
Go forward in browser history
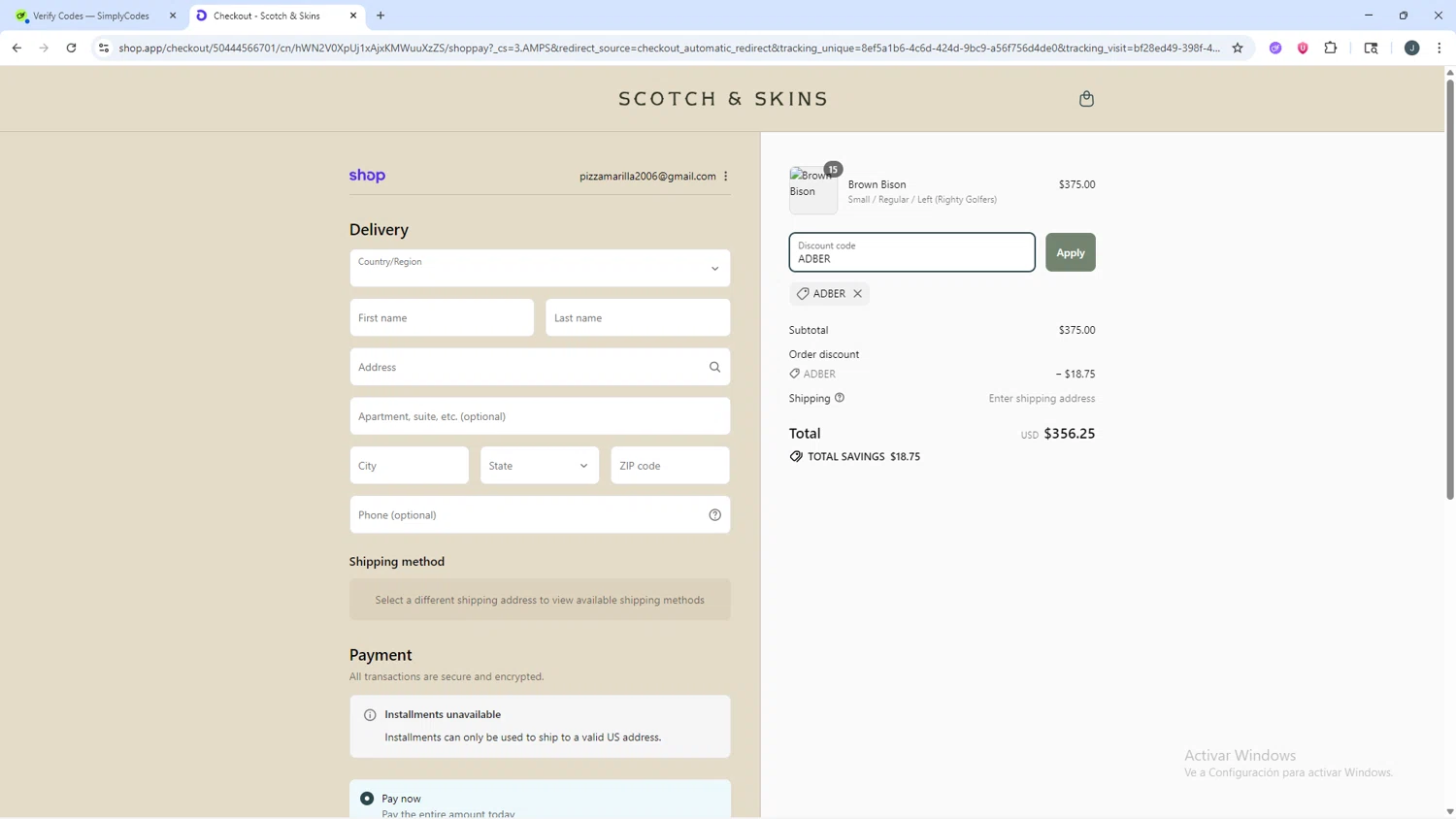coord(44,48)
